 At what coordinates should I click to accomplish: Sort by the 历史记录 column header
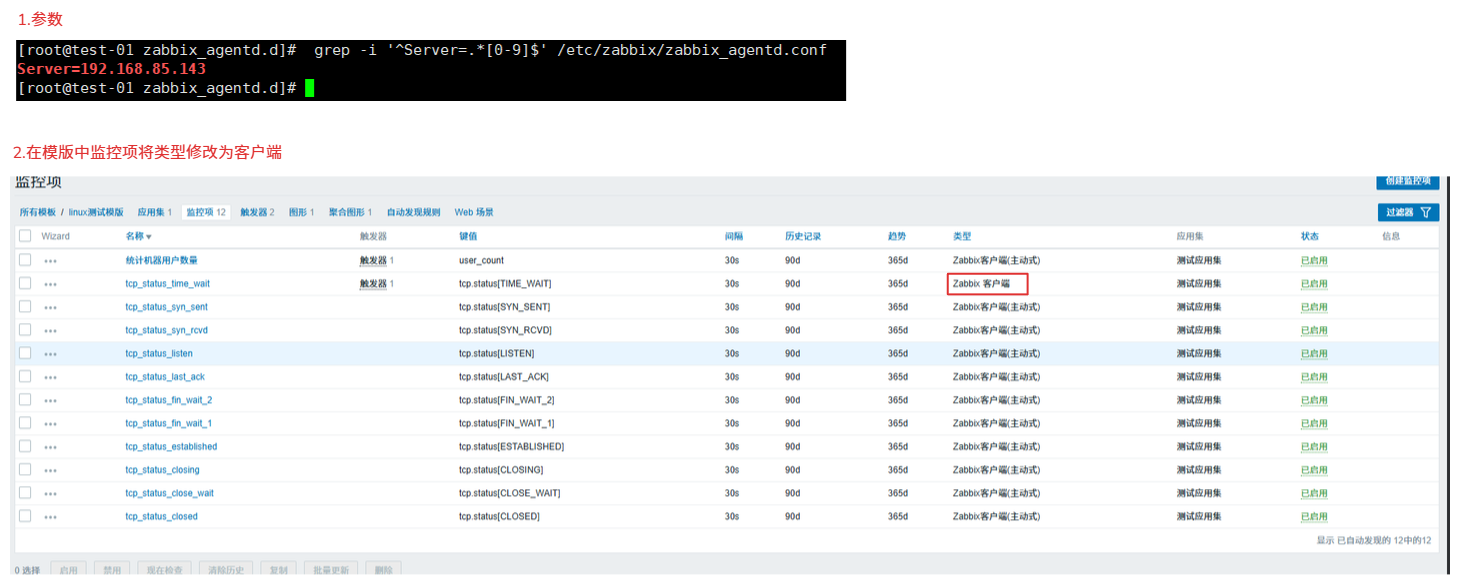(803, 237)
